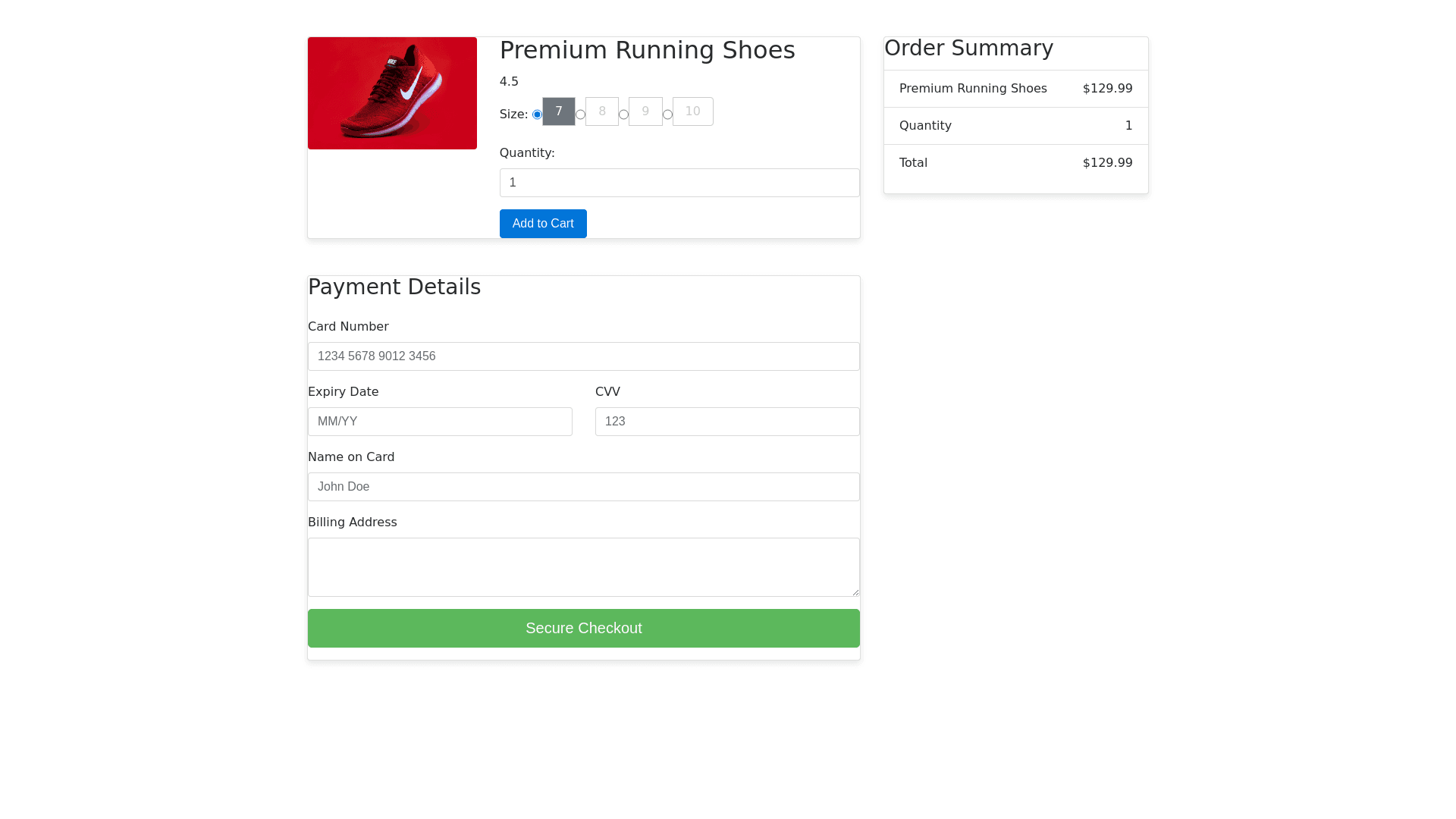
Task: Click the size 7 label box
Action: pyautogui.click(x=559, y=111)
